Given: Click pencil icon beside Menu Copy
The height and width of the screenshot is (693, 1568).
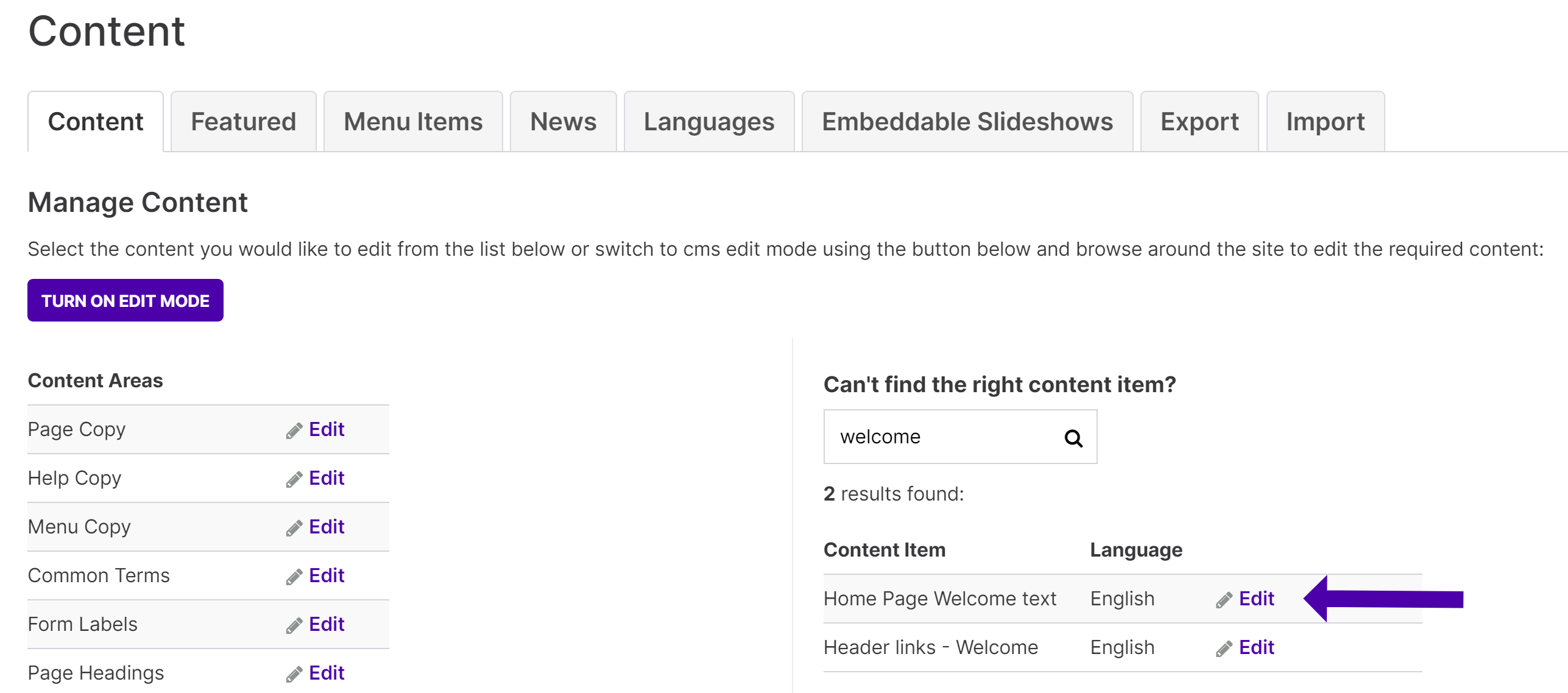Looking at the screenshot, I should click(294, 528).
